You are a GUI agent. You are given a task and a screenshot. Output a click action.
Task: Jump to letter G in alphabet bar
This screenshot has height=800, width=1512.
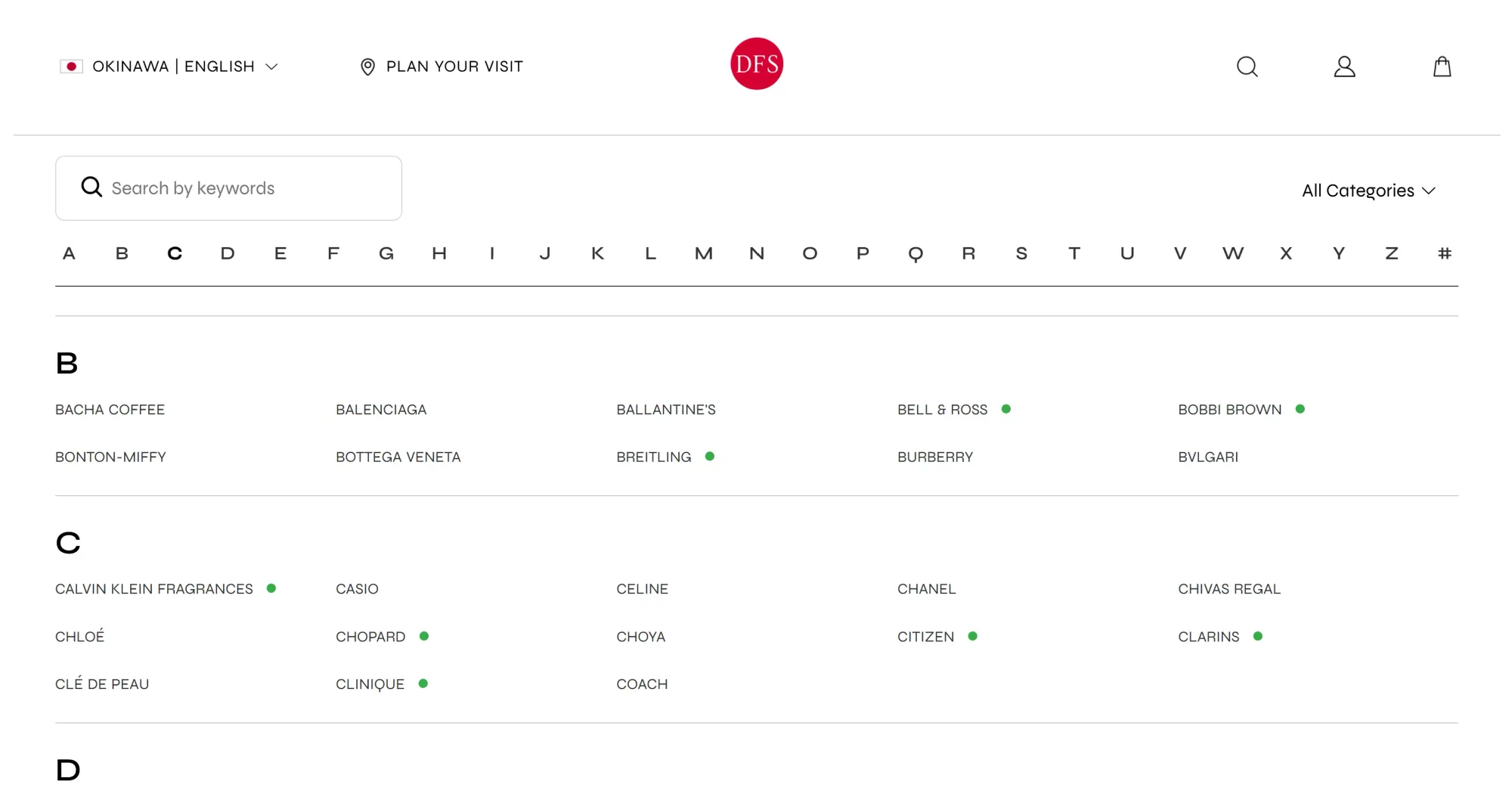[386, 253]
